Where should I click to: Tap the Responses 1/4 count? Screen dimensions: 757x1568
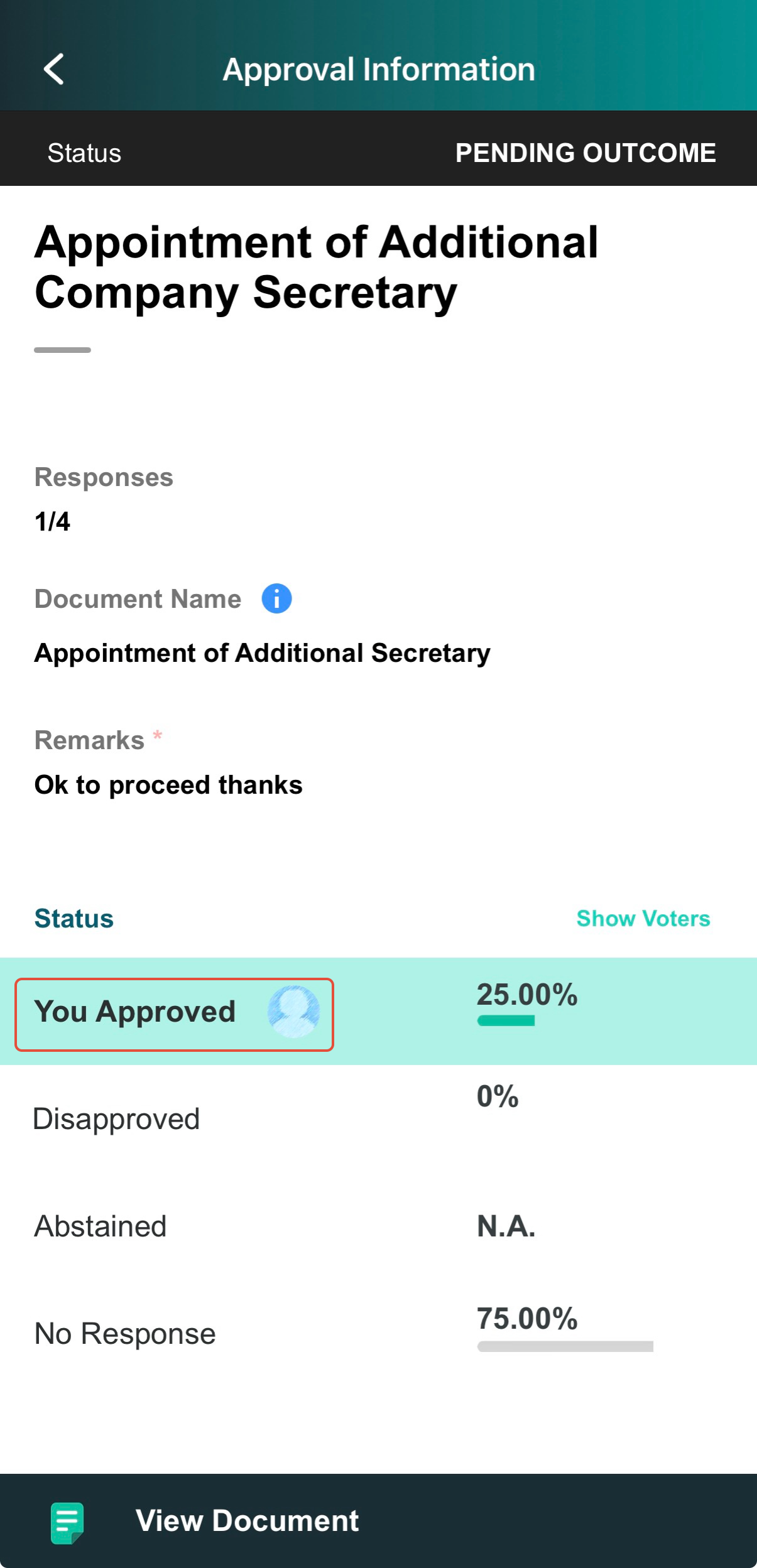52,521
